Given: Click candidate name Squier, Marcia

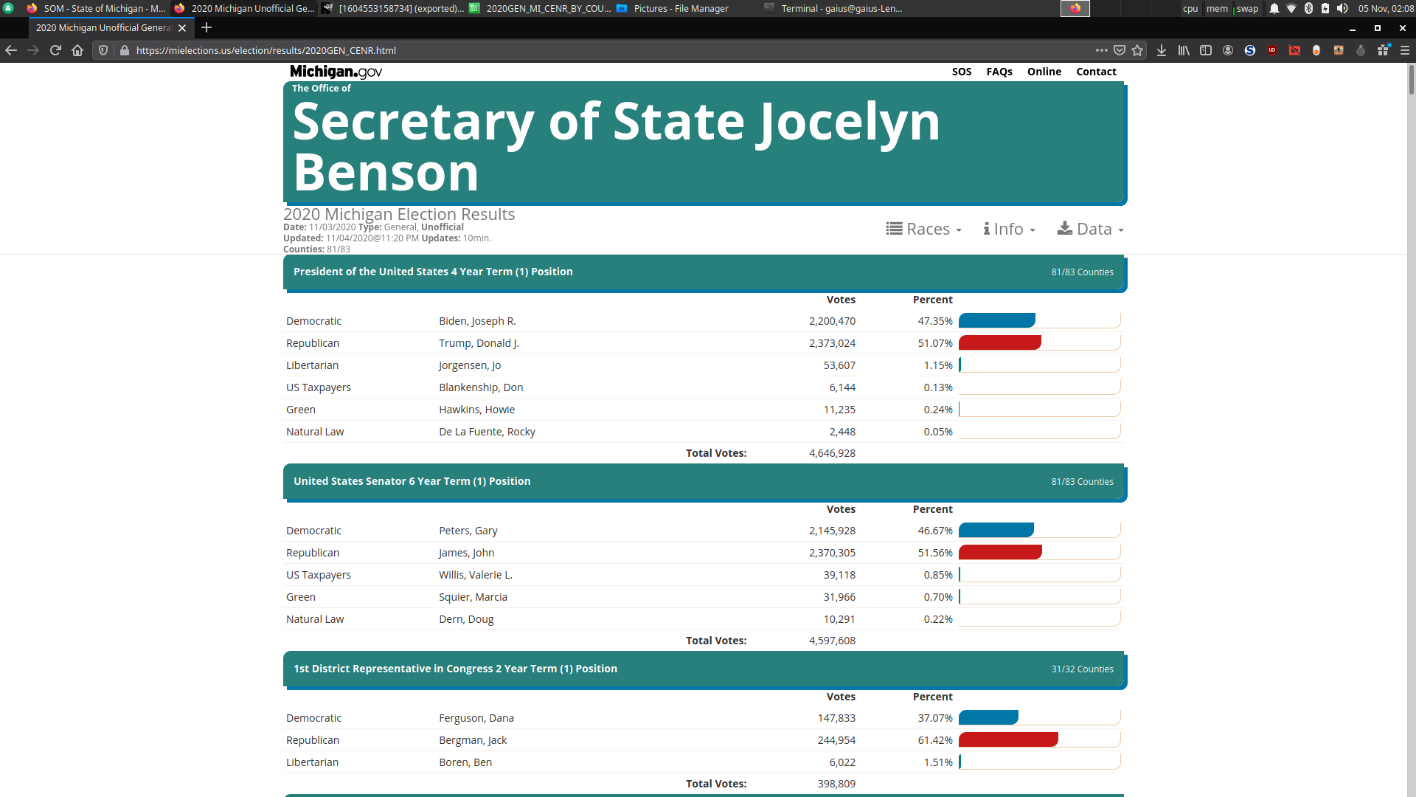Looking at the screenshot, I should click(x=473, y=597).
